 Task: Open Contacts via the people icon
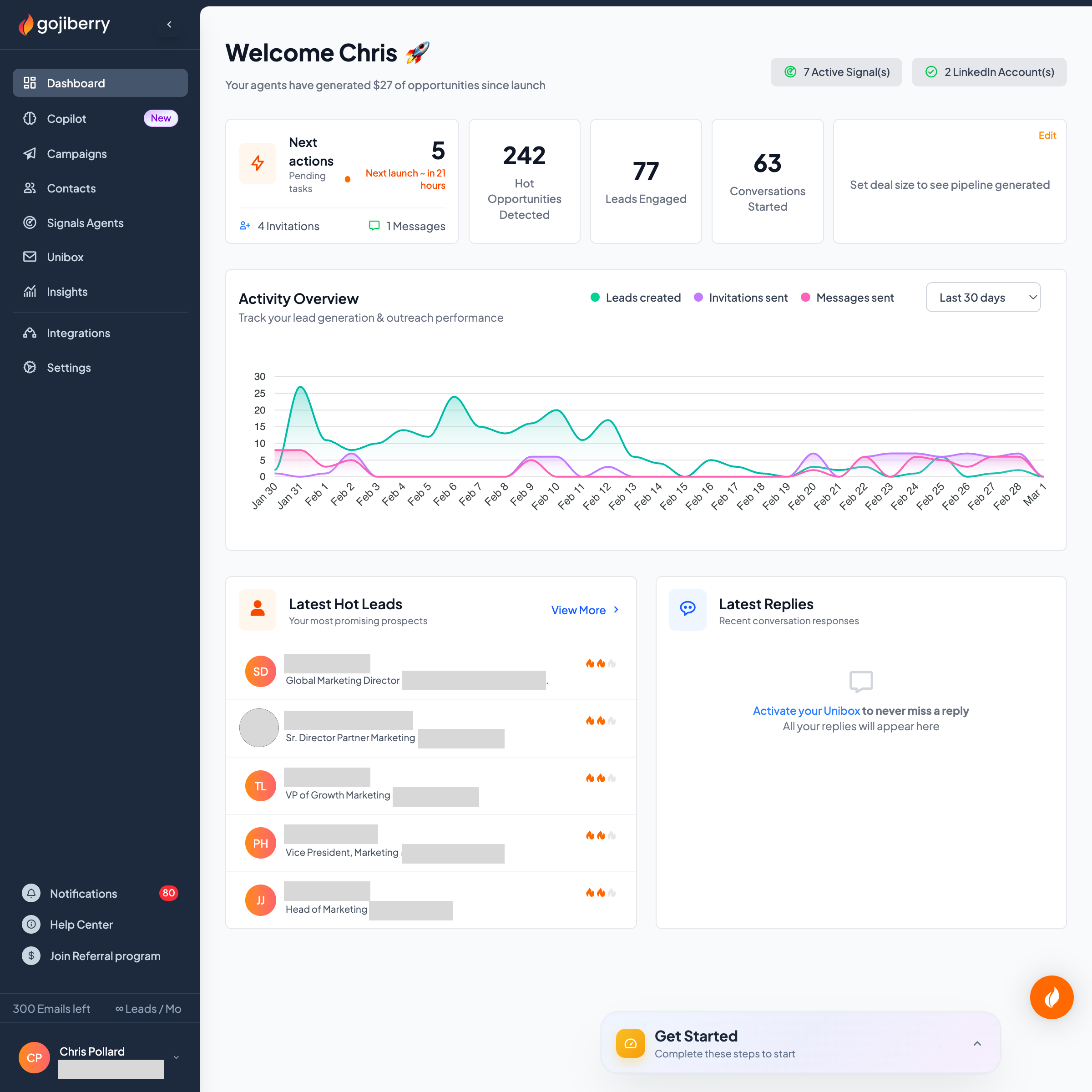click(30, 188)
